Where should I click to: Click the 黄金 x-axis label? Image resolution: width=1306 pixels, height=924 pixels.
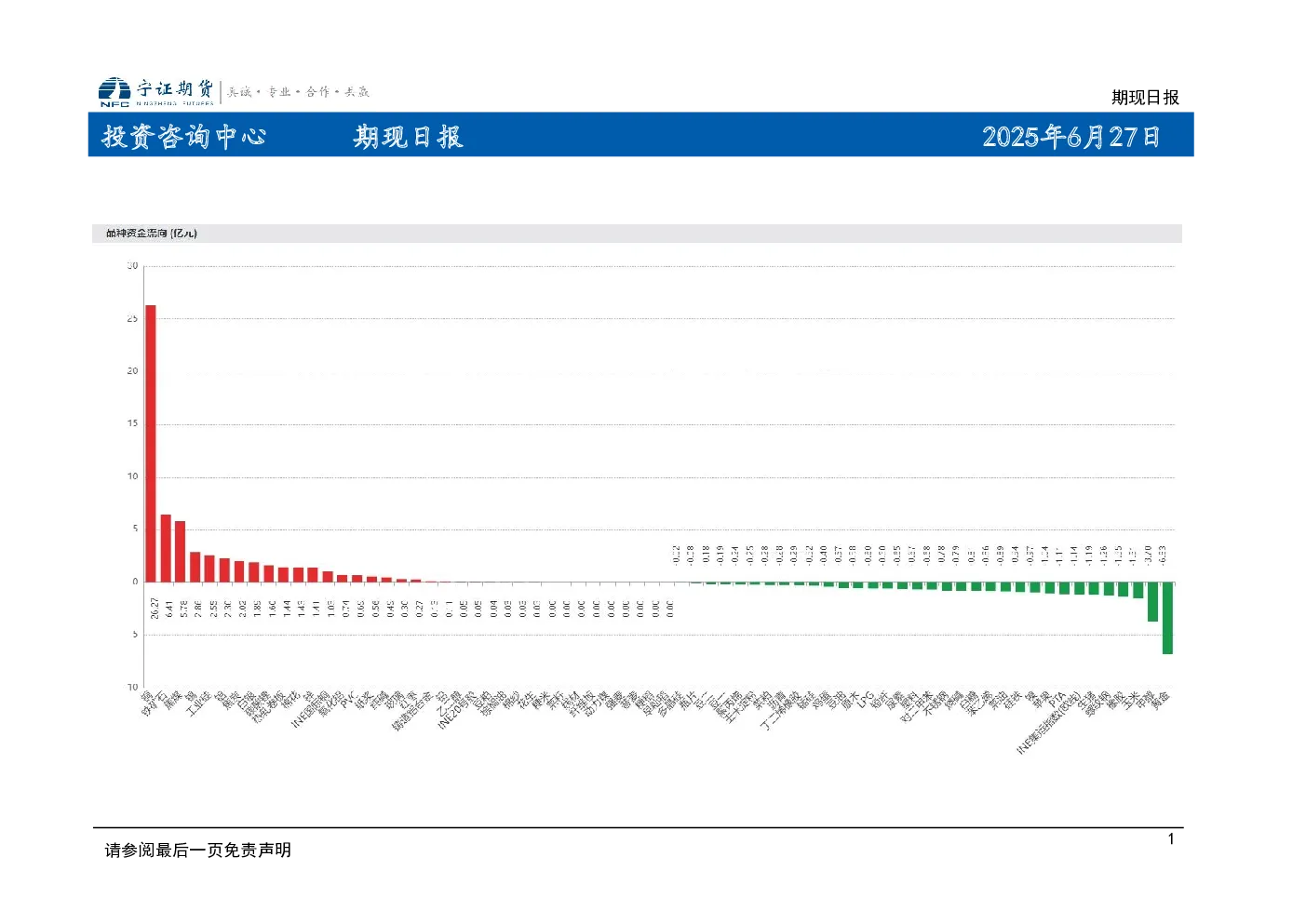pyautogui.click(x=1160, y=701)
